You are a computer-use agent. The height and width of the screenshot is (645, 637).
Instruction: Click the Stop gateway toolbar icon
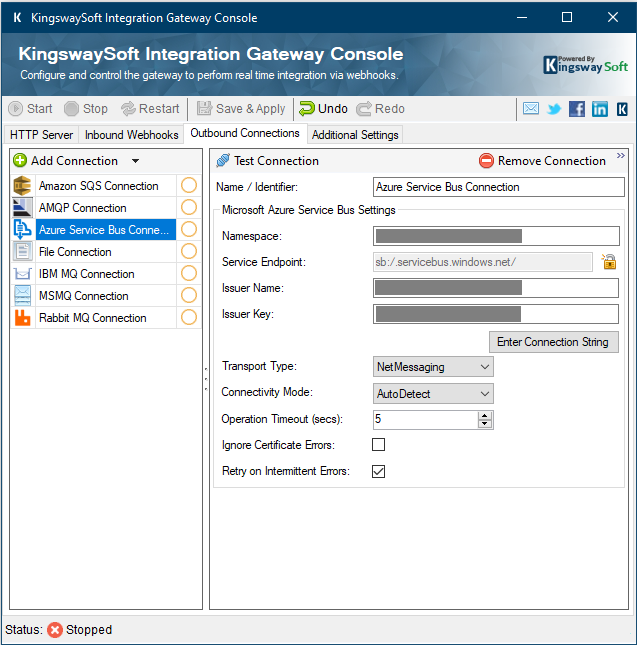71,109
